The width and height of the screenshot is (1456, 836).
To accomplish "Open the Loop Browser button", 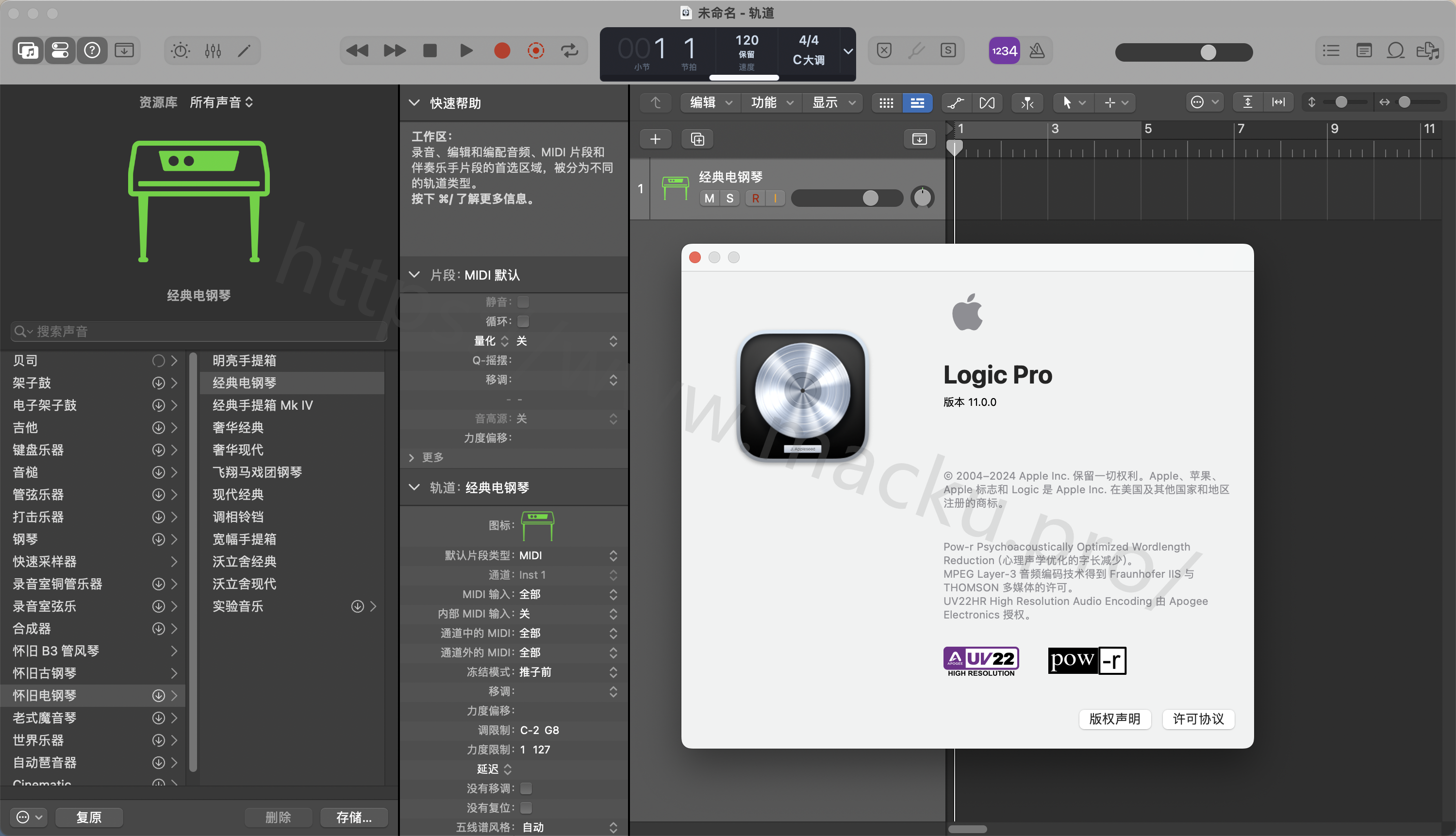I will [x=1395, y=50].
